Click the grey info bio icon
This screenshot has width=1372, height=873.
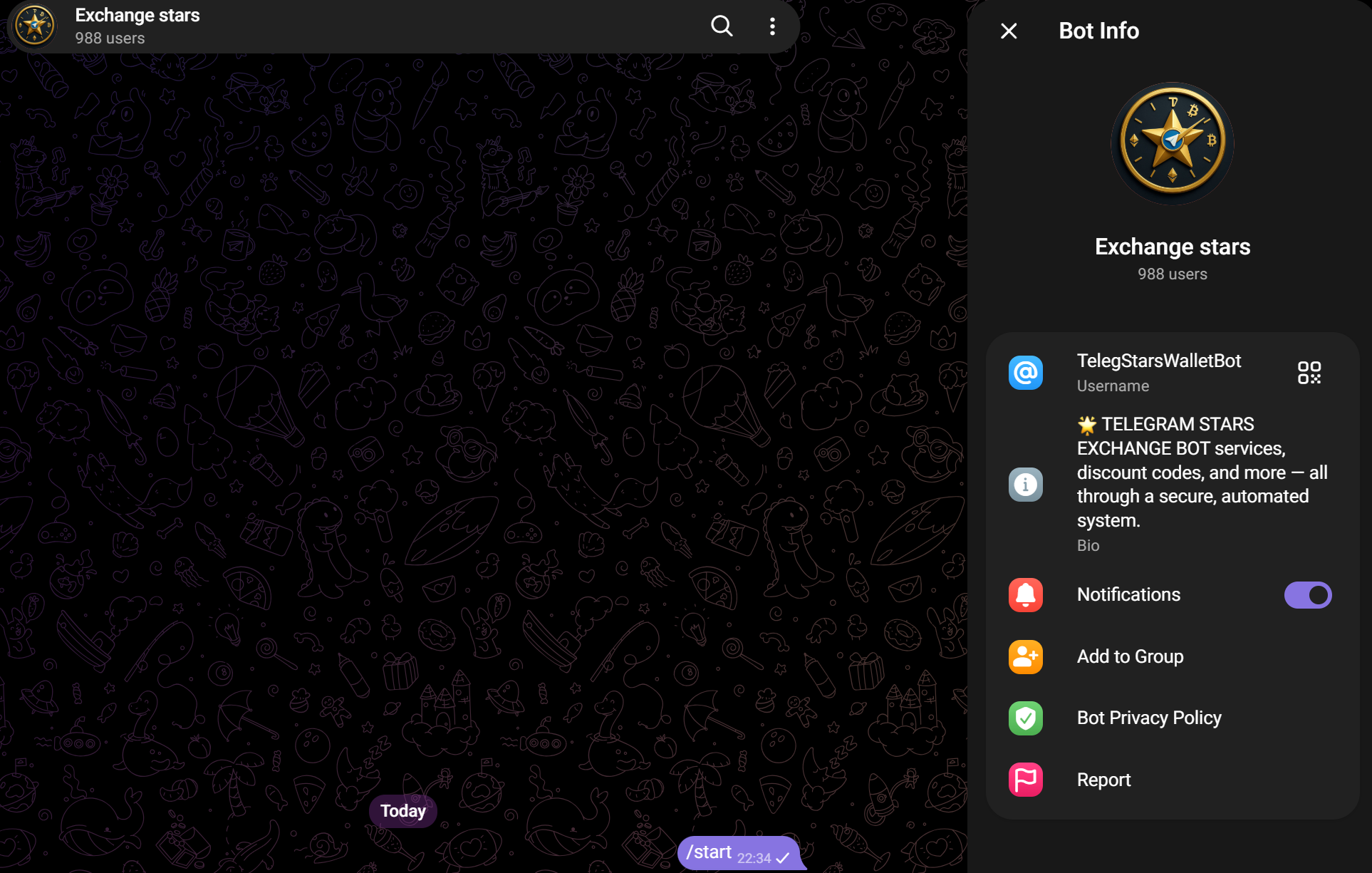(1026, 485)
